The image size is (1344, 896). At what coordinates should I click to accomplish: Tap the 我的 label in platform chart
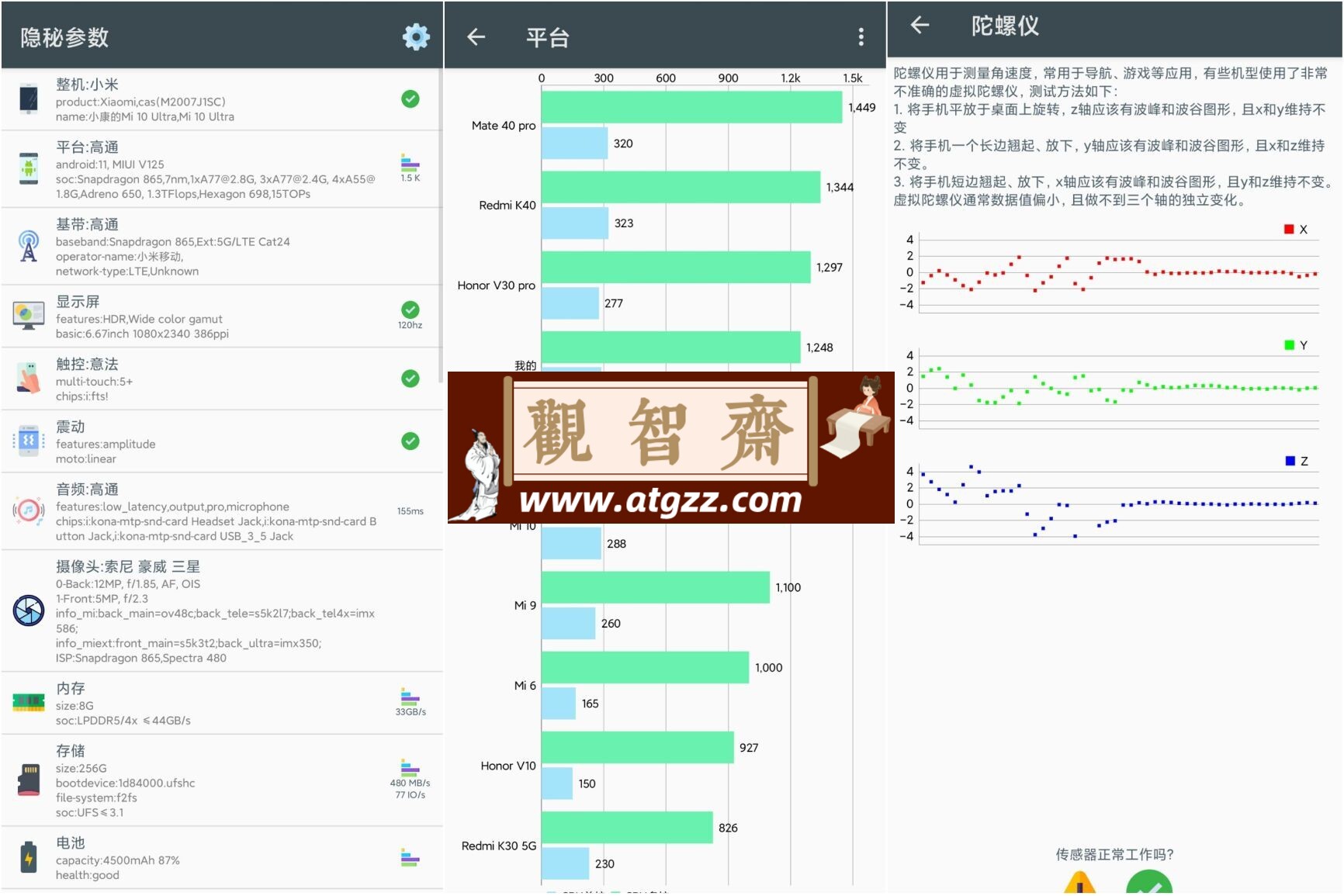(525, 365)
